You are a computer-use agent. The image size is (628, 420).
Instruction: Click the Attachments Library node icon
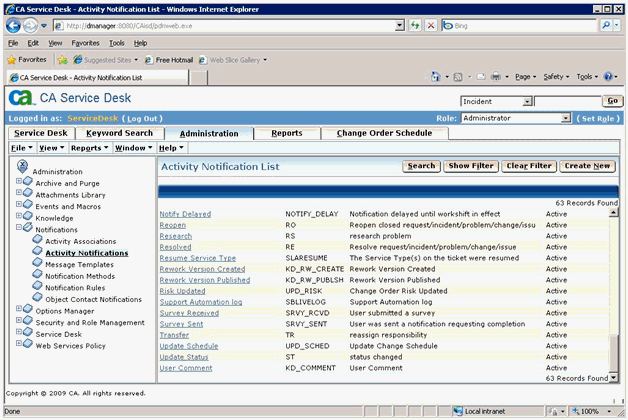coord(28,193)
